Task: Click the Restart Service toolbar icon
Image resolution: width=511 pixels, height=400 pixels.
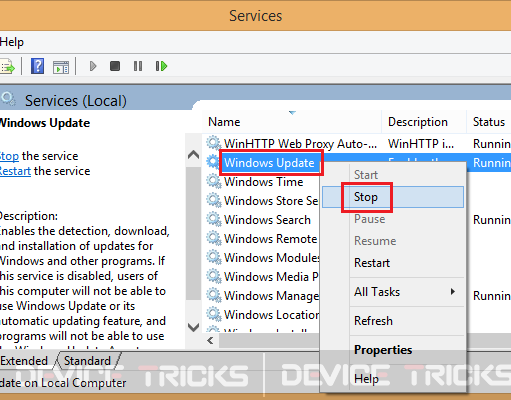Action: click(161, 66)
